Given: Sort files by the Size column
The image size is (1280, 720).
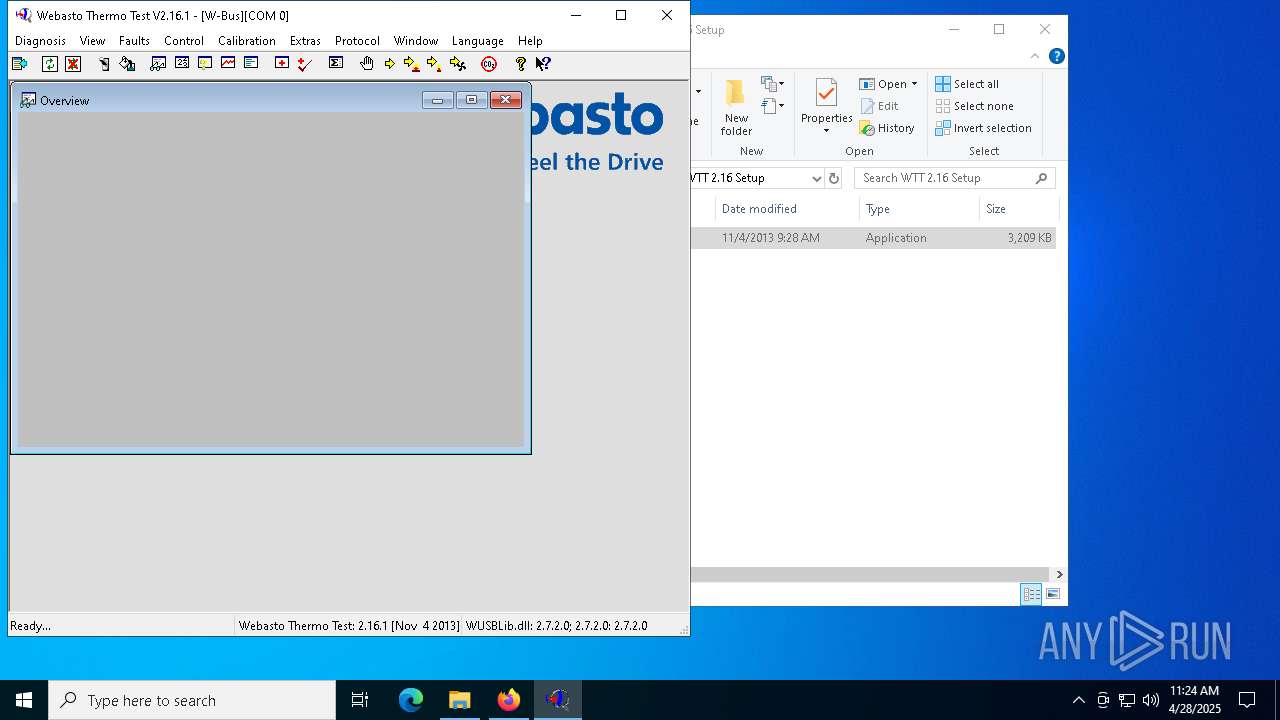Looking at the screenshot, I should (1018, 209).
